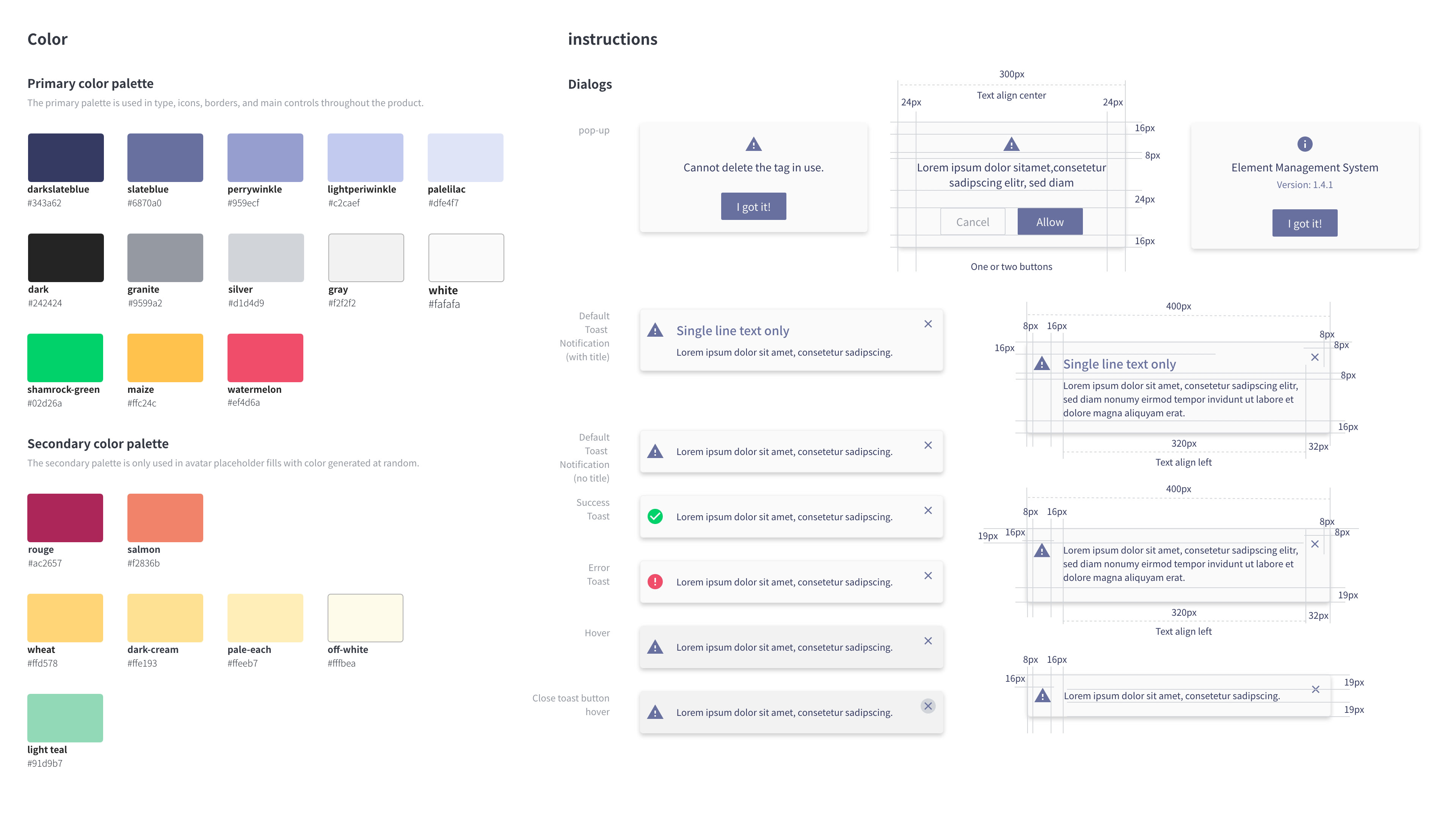Click the 'One or two buttons' caption
1456x819 pixels.
click(1011, 267)
